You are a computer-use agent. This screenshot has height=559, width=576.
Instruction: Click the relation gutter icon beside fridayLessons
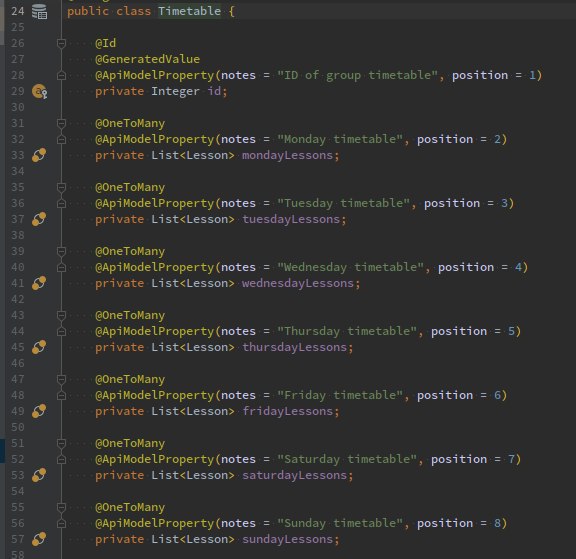[39, 411]
